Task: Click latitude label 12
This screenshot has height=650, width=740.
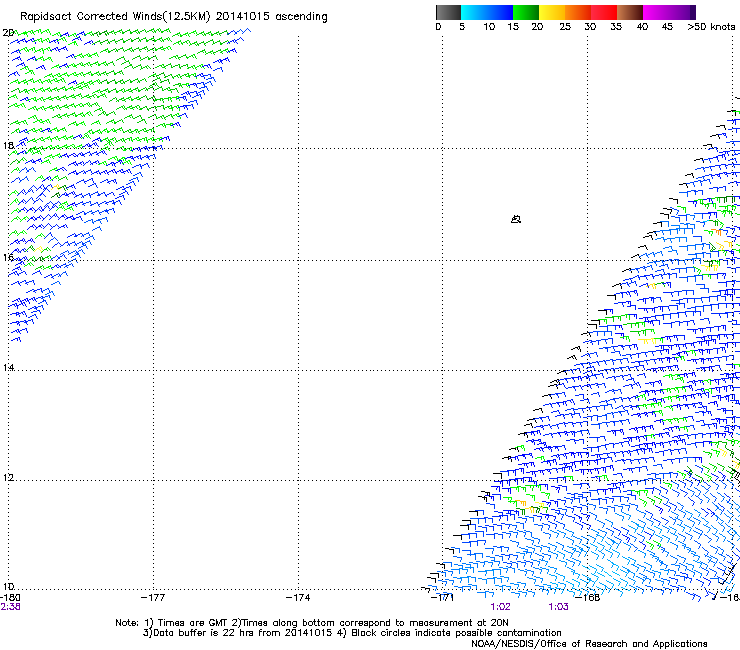Action: click(x=8, y=478)
